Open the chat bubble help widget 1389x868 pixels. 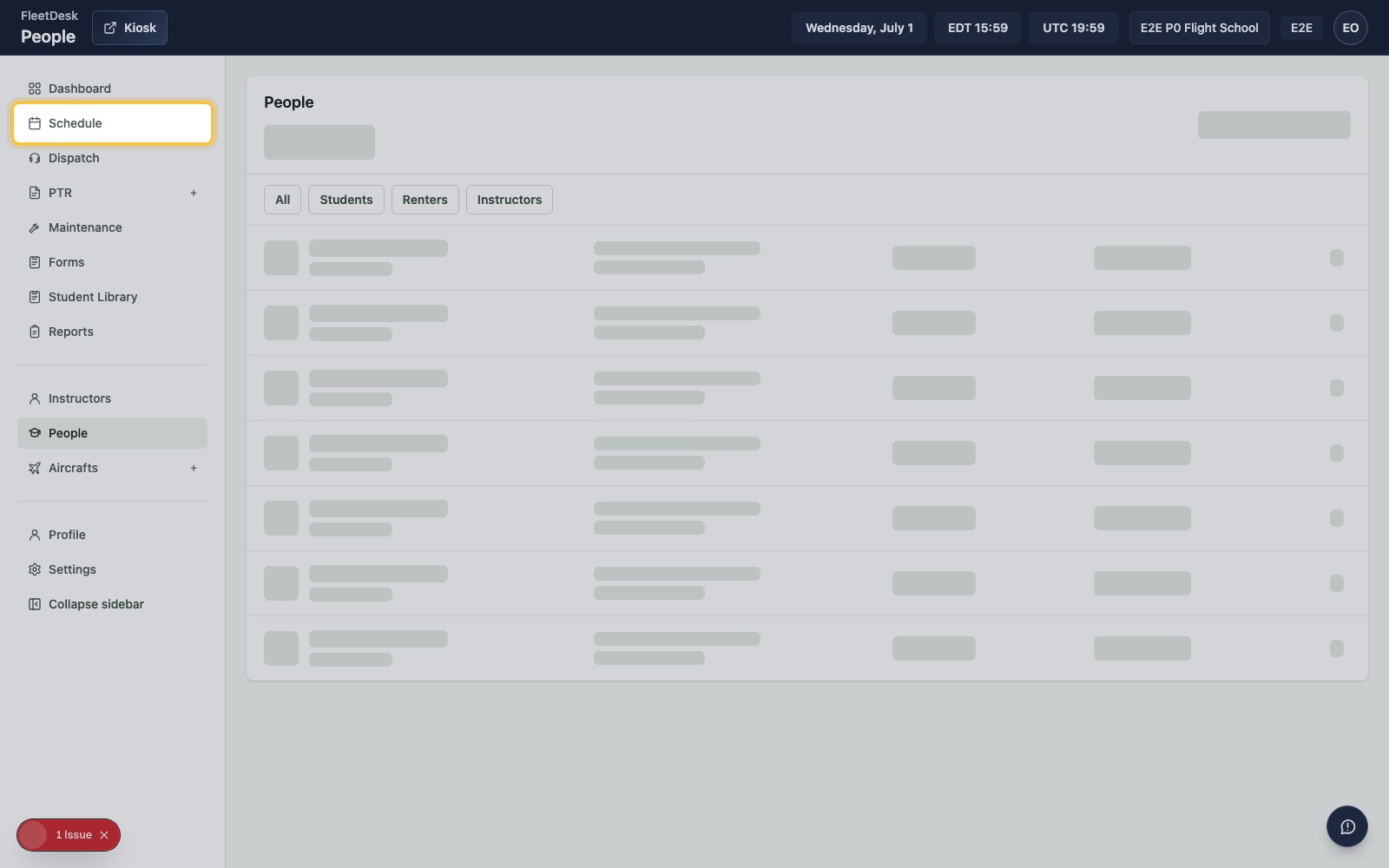pos(1347,826)
